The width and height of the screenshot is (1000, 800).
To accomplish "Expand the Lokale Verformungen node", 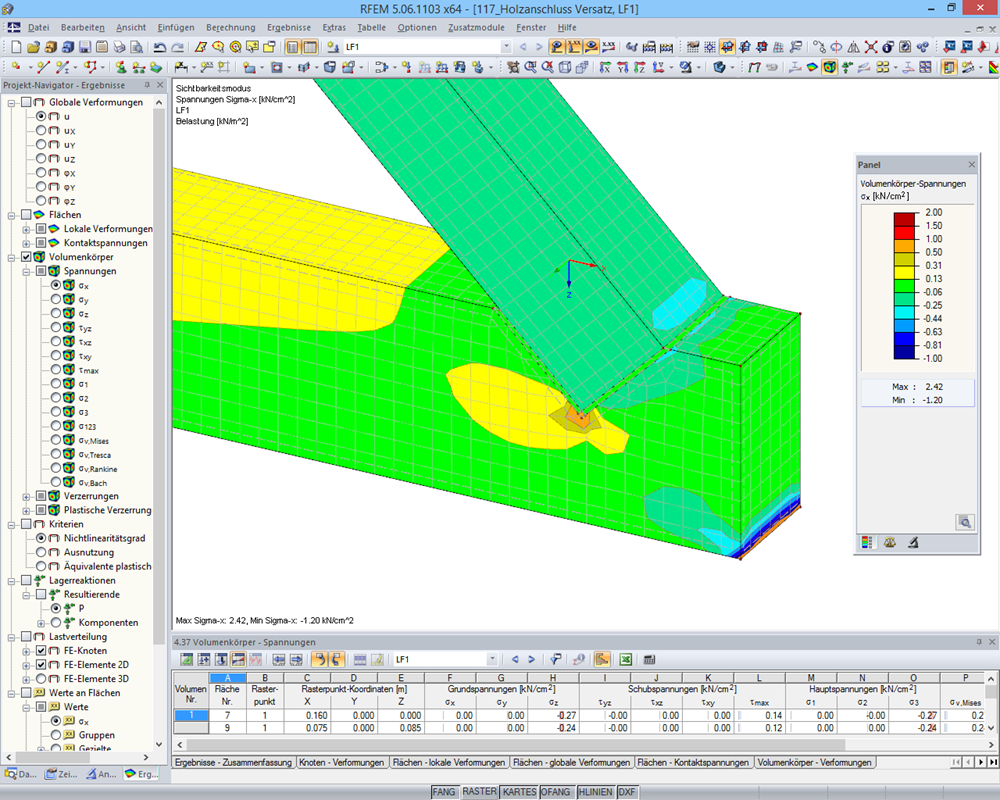I will point(26,229).
